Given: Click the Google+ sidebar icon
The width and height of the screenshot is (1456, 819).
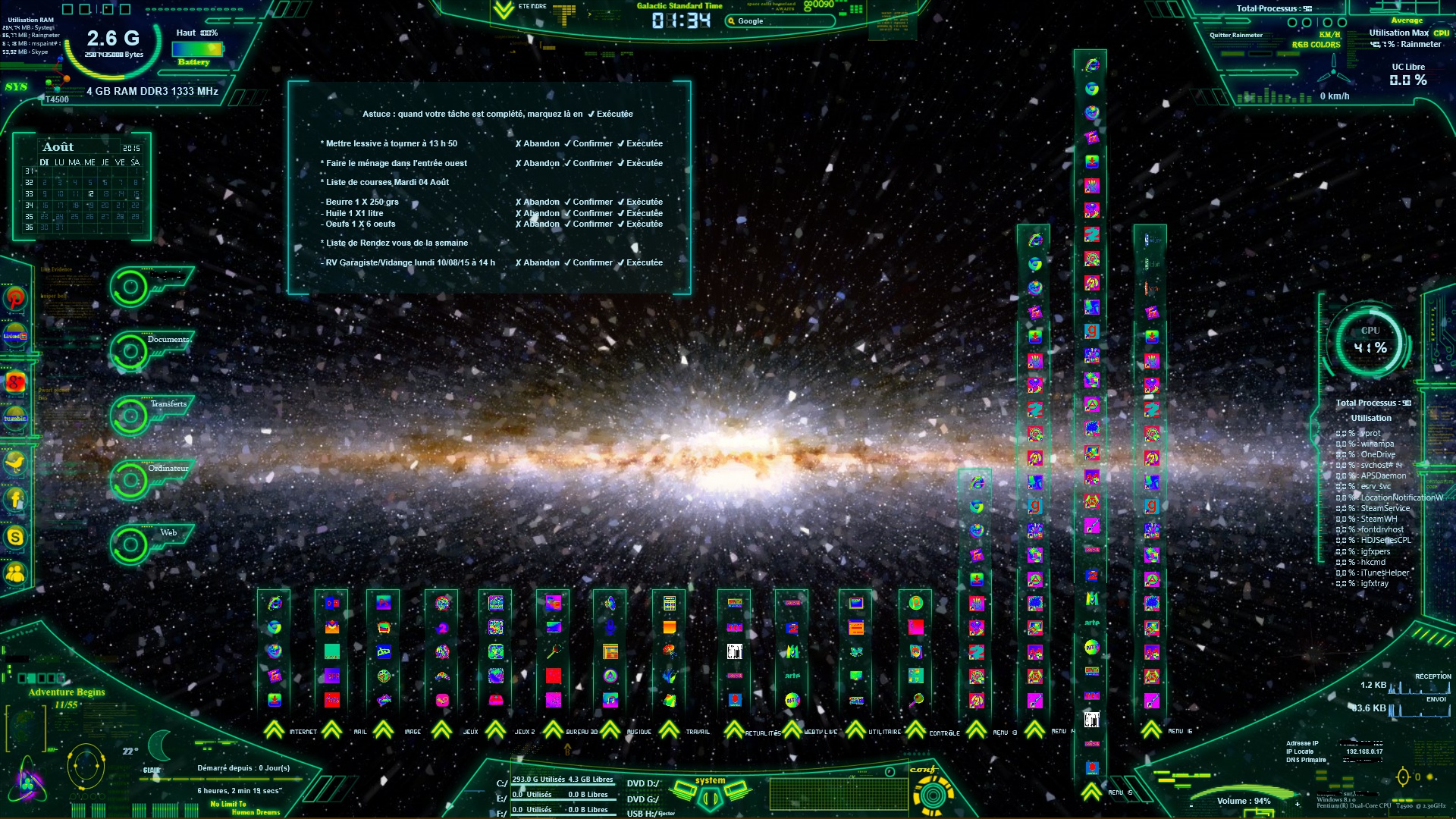Looking at the screenshot, I should click(15, 381).
